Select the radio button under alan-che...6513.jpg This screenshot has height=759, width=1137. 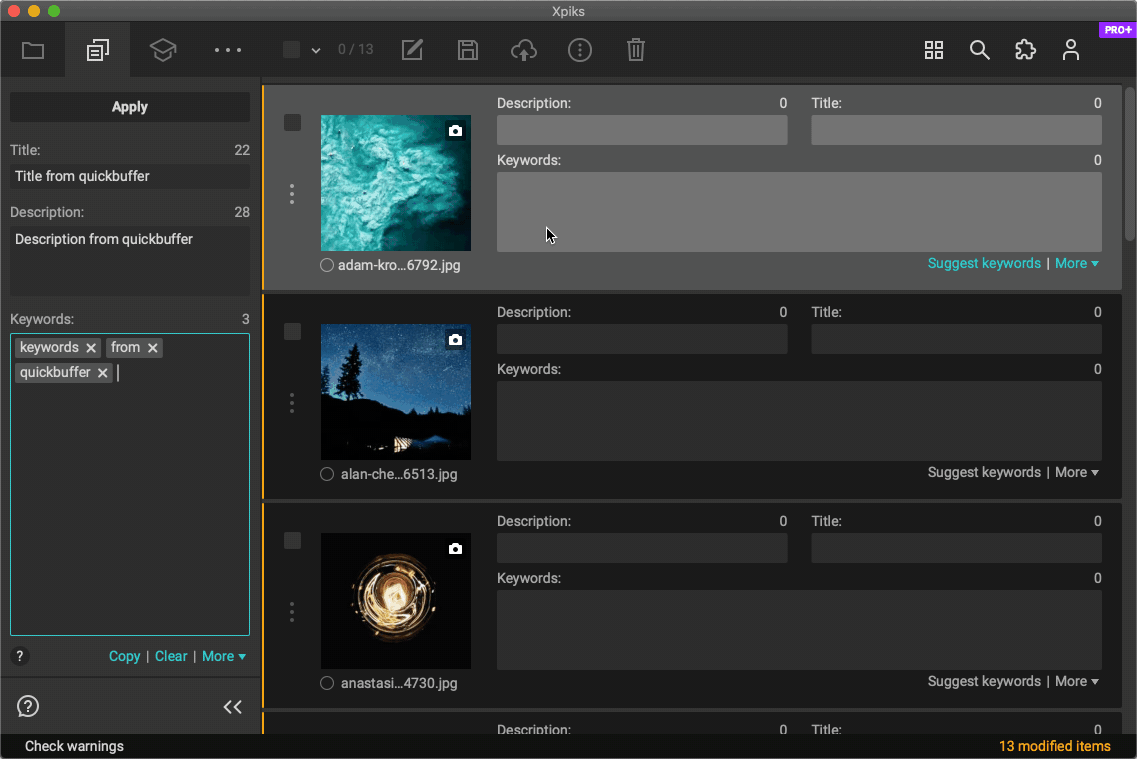coord(327,473)
